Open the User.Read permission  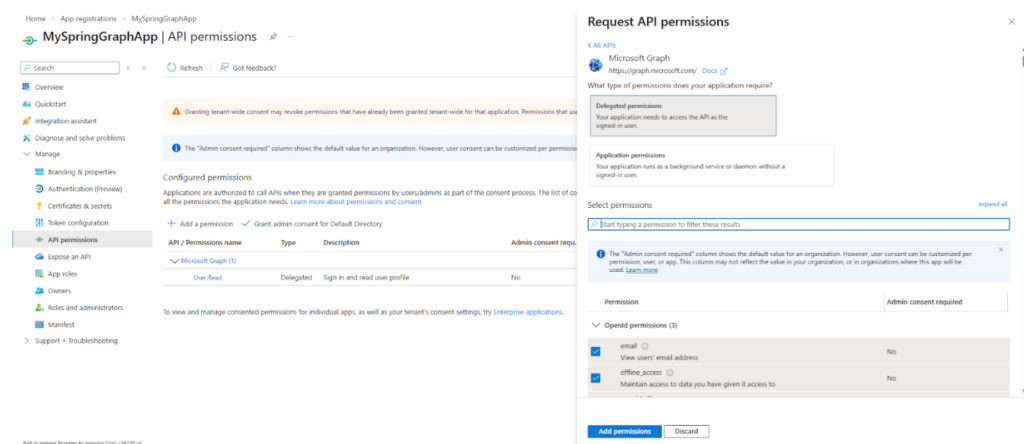coord(209,278)
